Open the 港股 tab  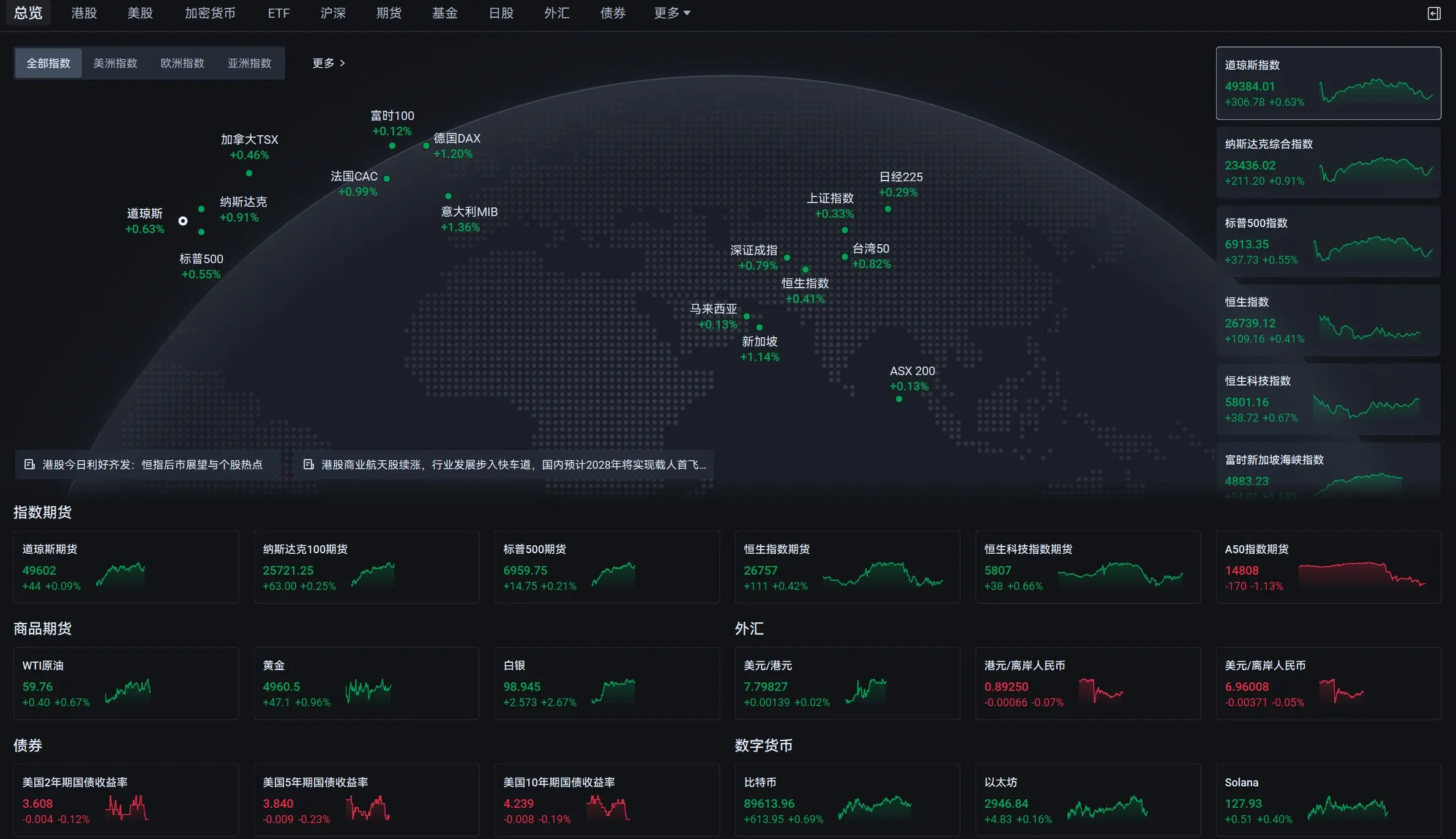click(84, 13)
